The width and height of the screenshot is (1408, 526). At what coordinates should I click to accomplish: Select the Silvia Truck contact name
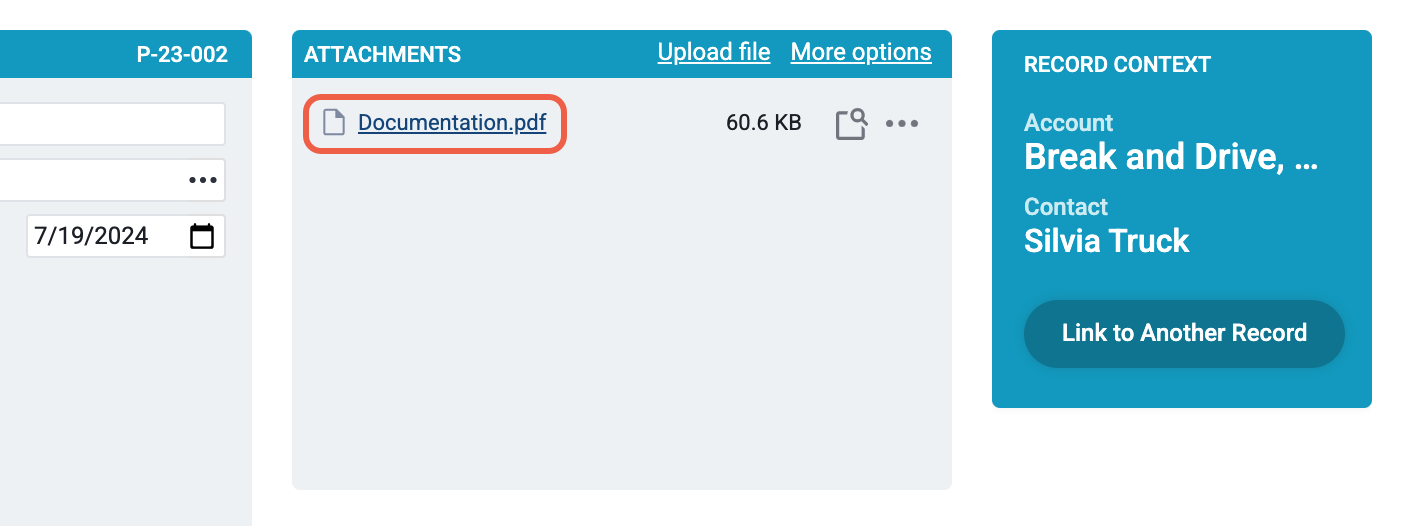point(1107,241)
